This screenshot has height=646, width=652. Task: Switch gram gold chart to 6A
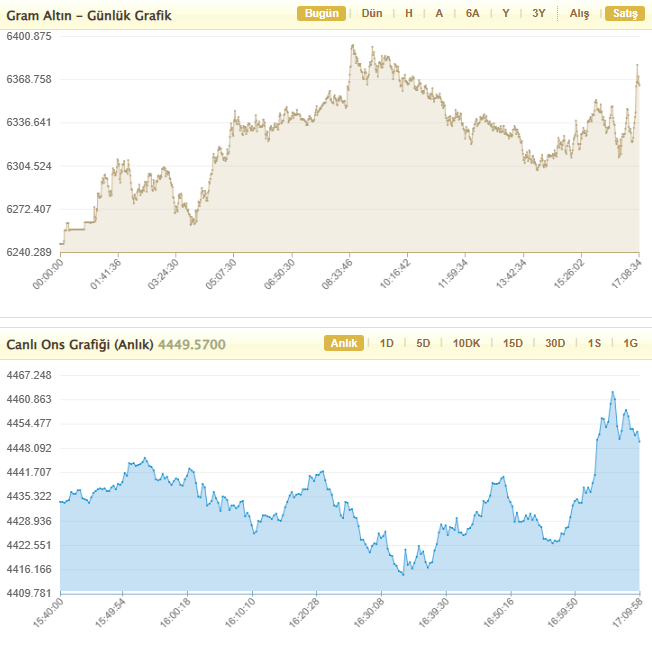pos(472,14)
